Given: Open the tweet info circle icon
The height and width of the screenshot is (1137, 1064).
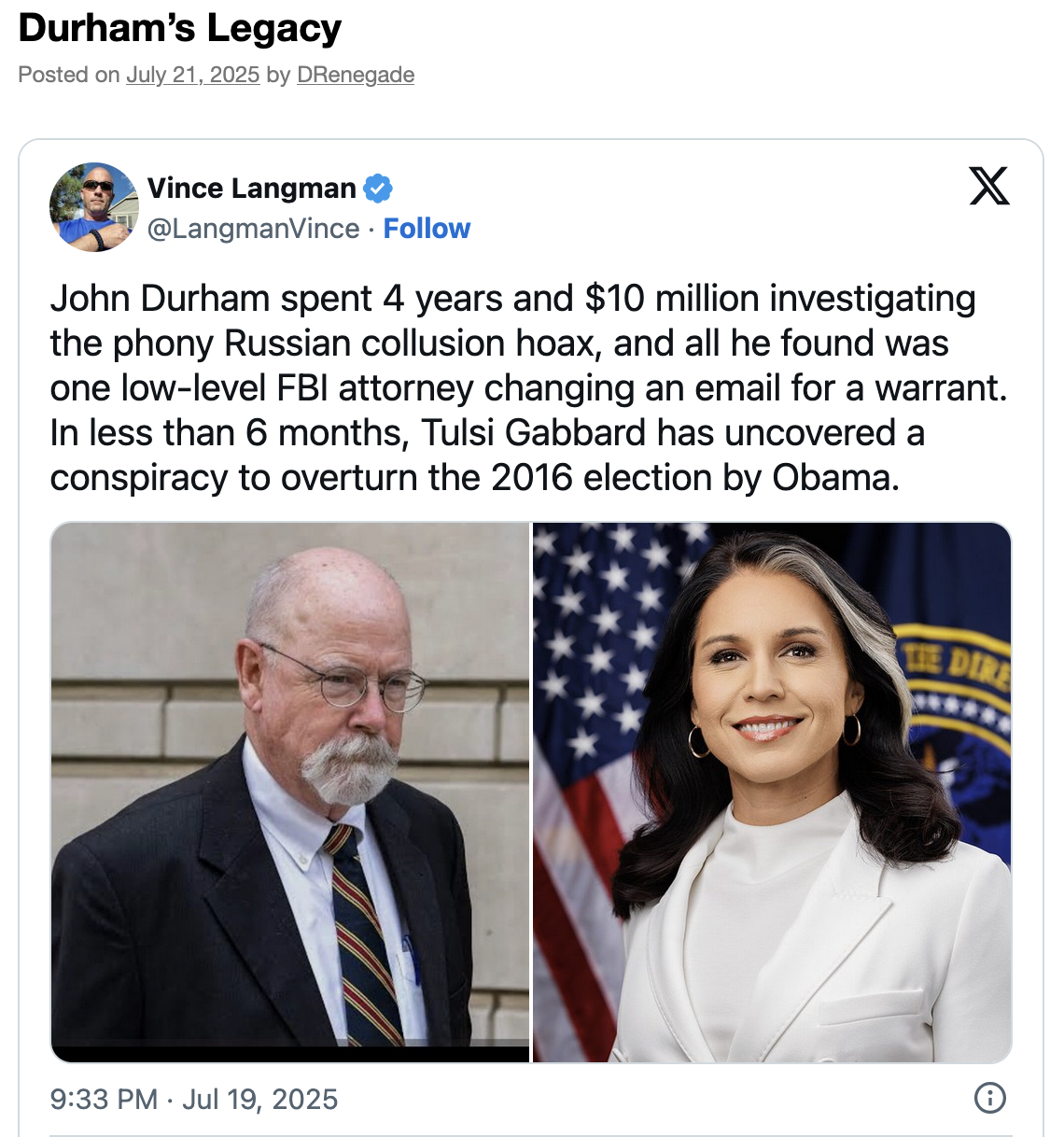Looking at the screenshot, I should point(989,1098).
